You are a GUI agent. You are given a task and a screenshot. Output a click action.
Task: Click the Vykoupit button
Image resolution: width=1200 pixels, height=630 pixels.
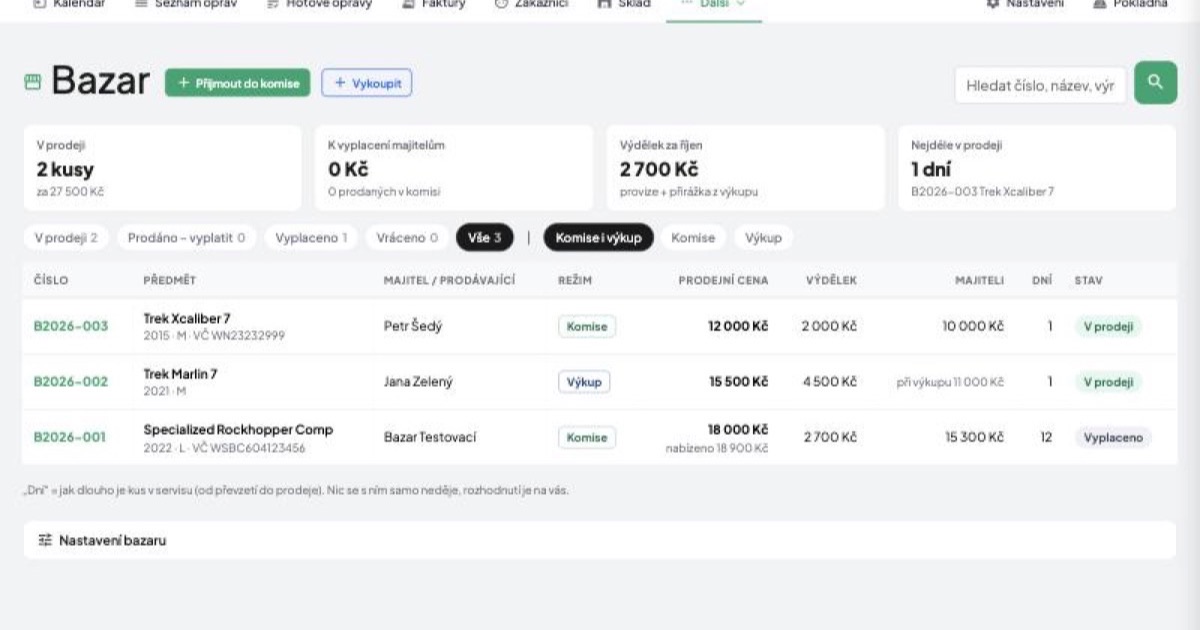pos(367,83)
